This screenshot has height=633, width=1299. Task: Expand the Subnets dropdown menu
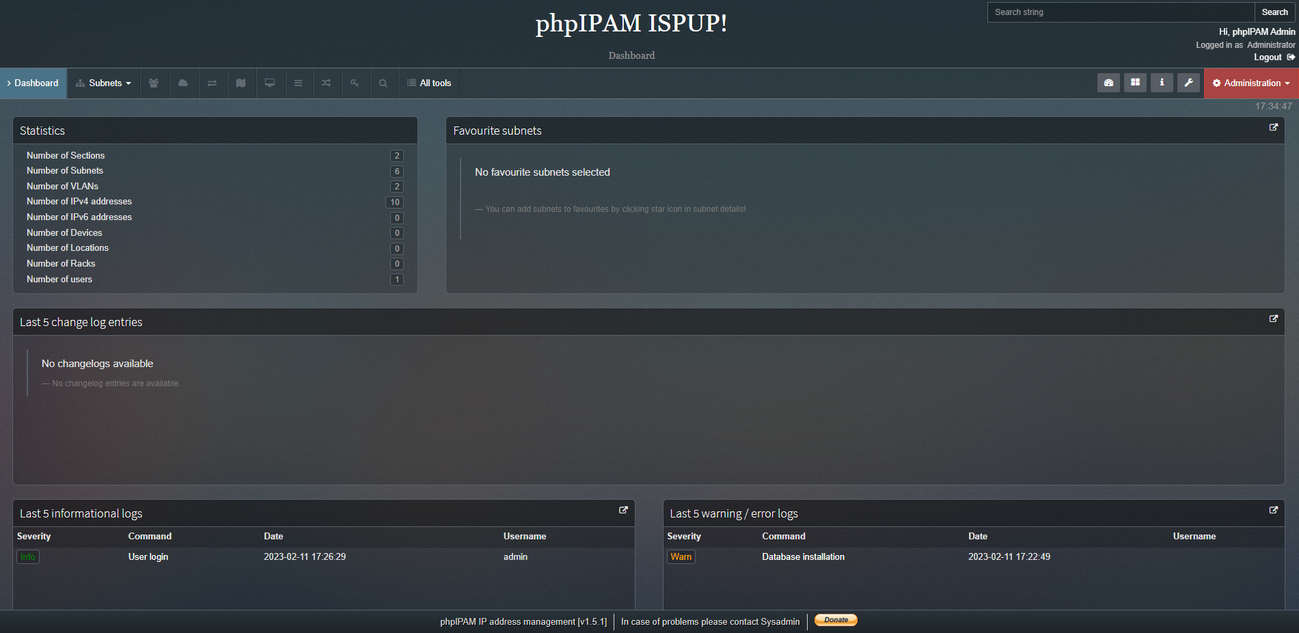click(104, 83)
